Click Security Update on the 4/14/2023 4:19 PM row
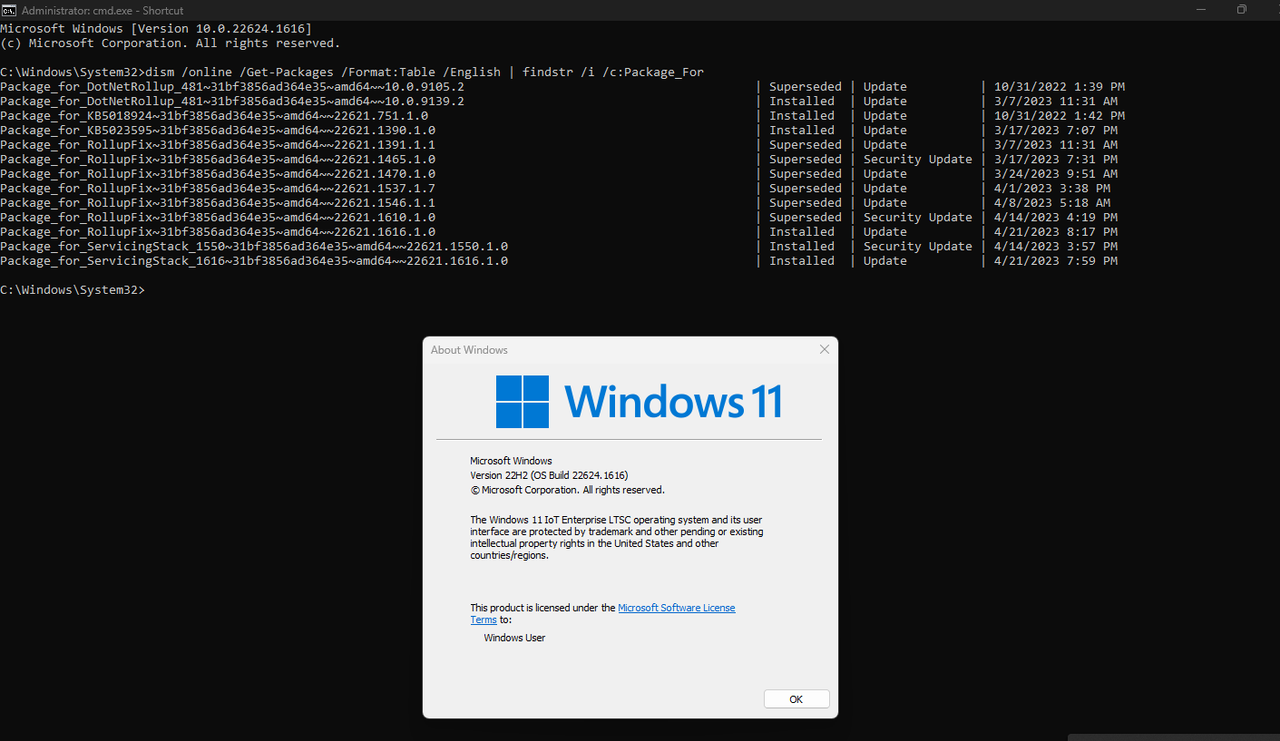The image size is (1280, 741). (x=918, y=217)
